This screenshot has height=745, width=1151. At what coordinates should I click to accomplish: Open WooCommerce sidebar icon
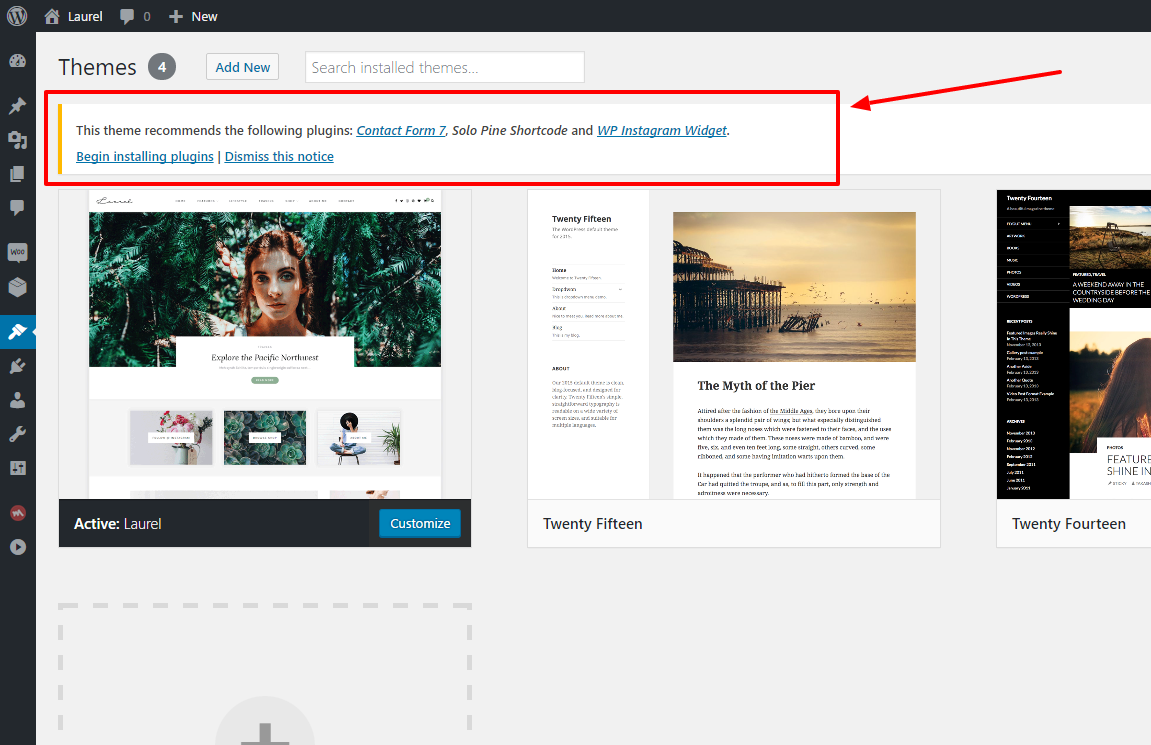pos(18,252)
